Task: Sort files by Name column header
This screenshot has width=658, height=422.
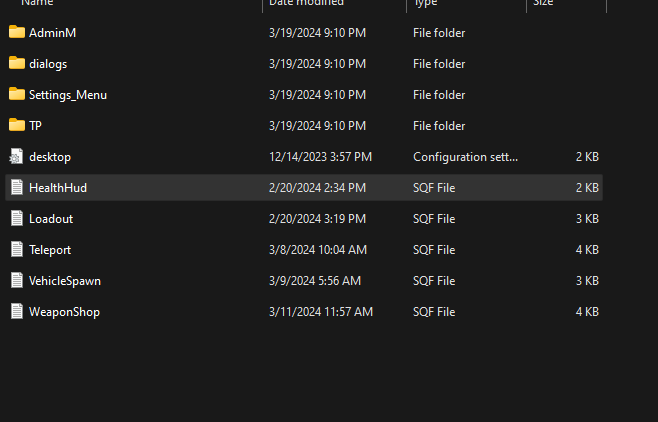Action: tap(37, 3)
